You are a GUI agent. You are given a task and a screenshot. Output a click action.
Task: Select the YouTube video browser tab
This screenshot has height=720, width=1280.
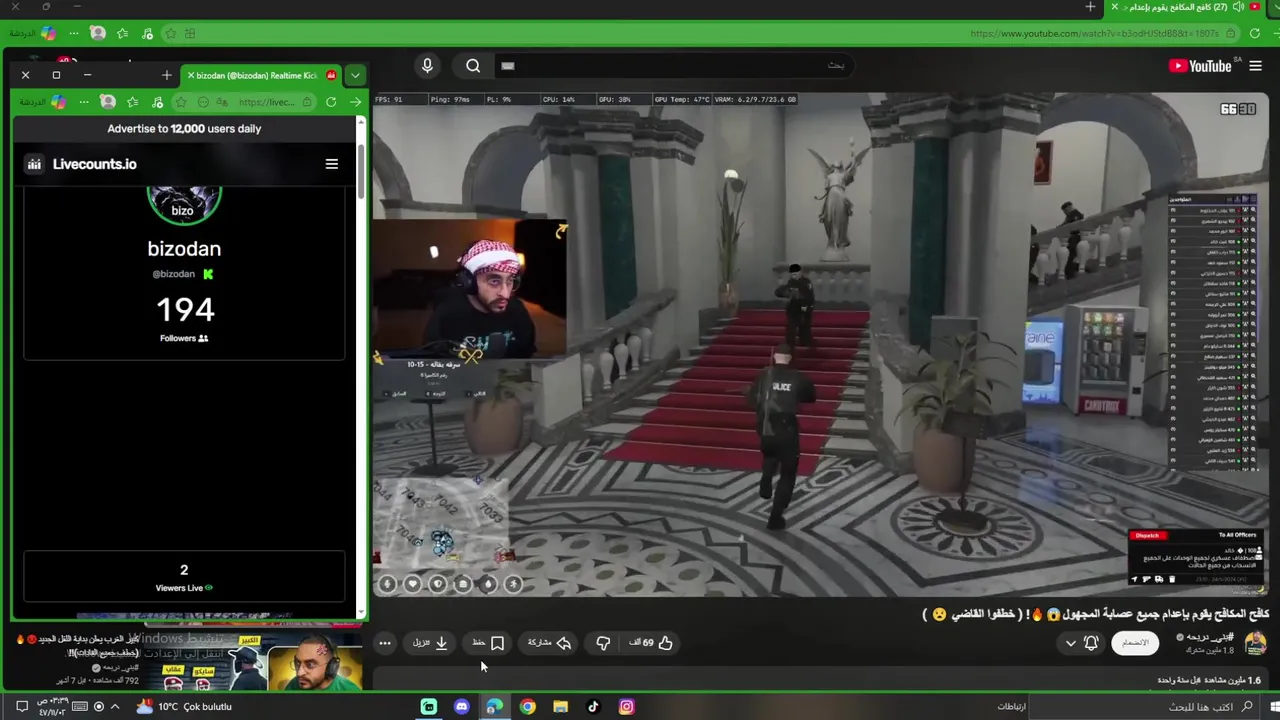[x=1185, y=7]
